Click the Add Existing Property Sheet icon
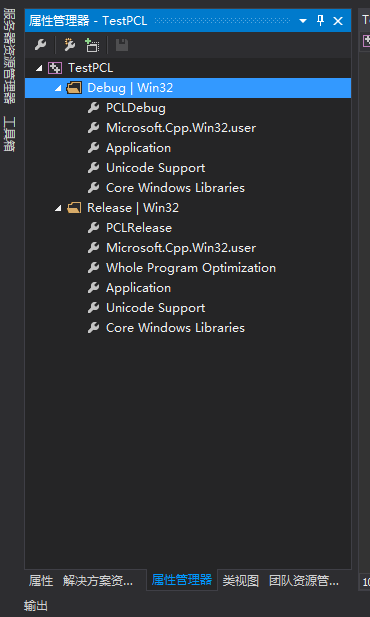The image size is (370, 617). click(92, 45)
